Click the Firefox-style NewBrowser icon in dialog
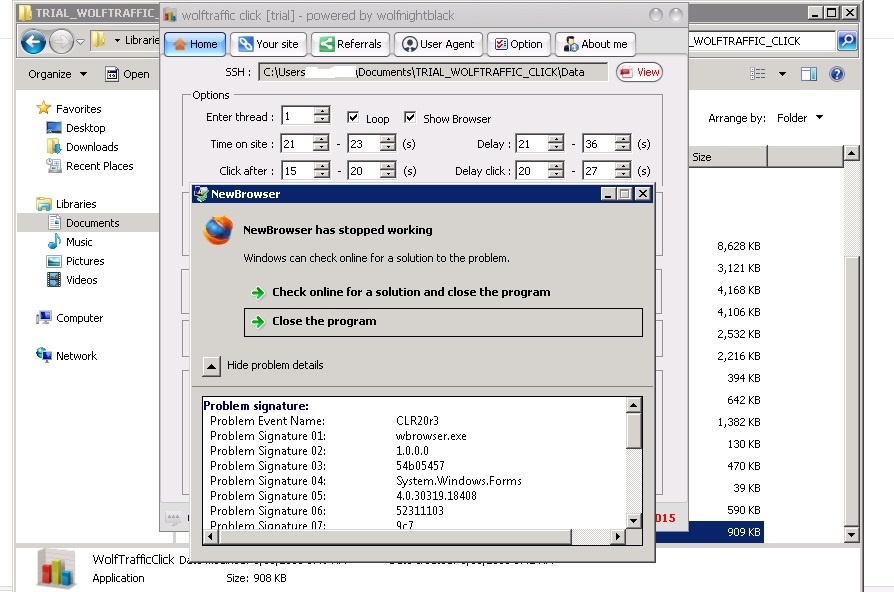The width and height of the screenshot is (894, 592). pos(218,231)
